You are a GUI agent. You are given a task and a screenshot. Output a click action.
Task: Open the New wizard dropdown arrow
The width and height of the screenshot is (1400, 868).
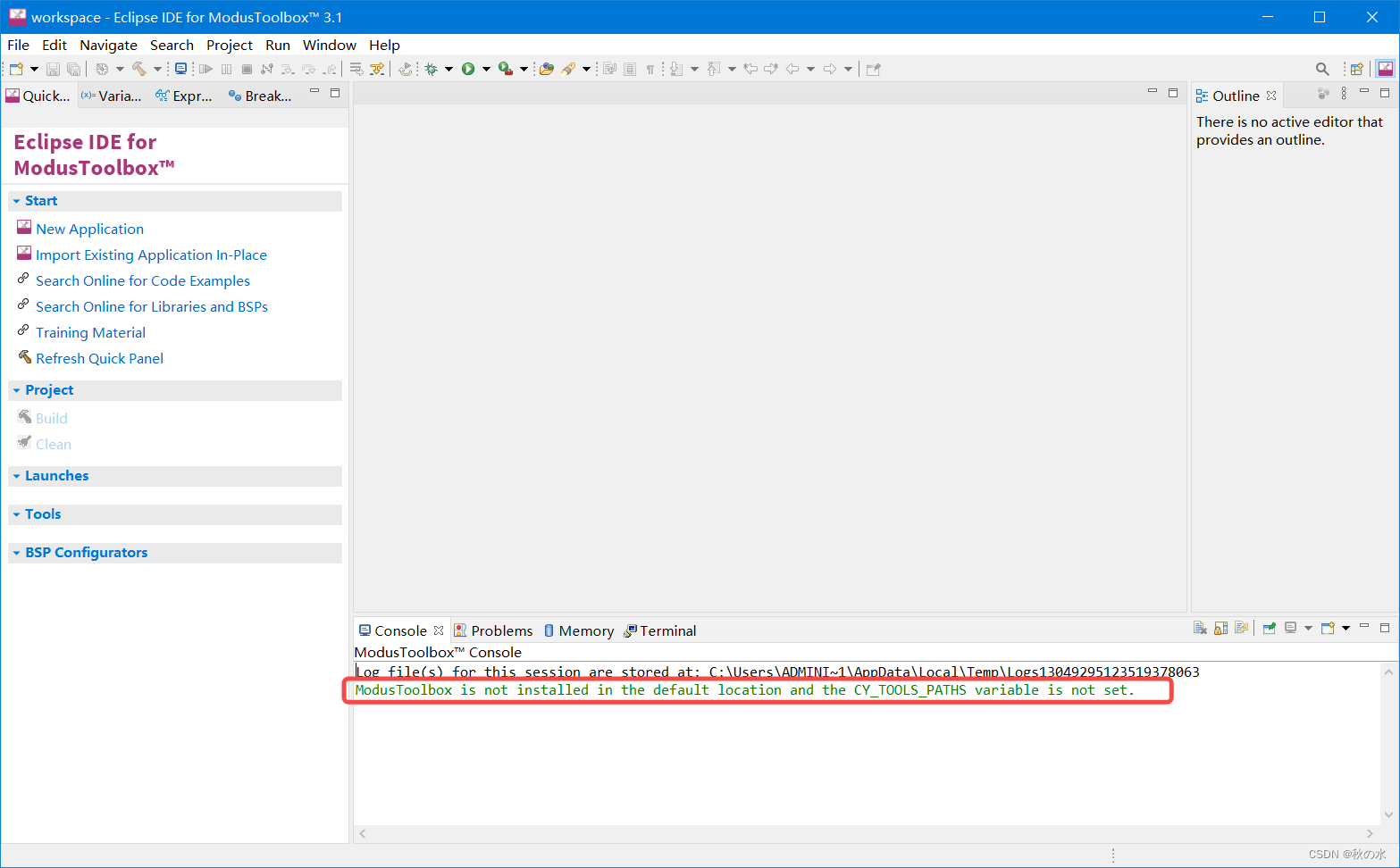[34, 69]
